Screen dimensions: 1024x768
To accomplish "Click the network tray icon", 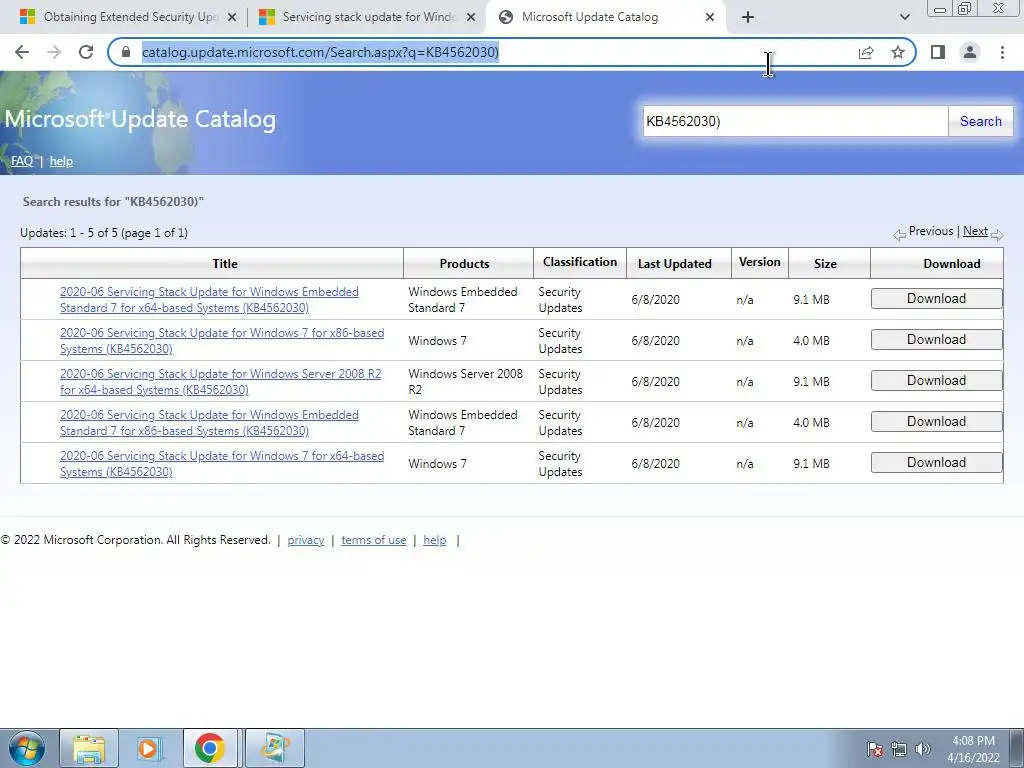I will [899, 749].
